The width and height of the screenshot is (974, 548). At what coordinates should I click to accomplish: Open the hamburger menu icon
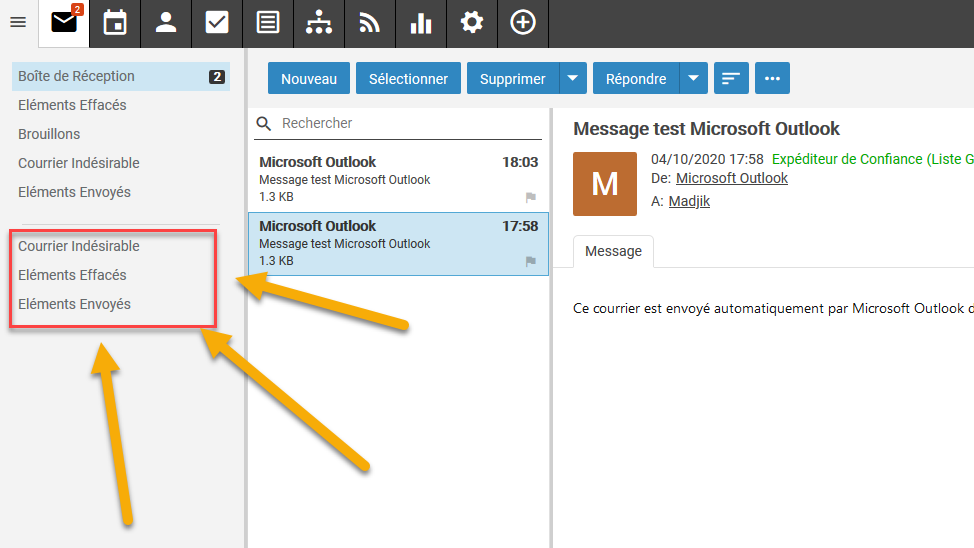tap(17, 23)
